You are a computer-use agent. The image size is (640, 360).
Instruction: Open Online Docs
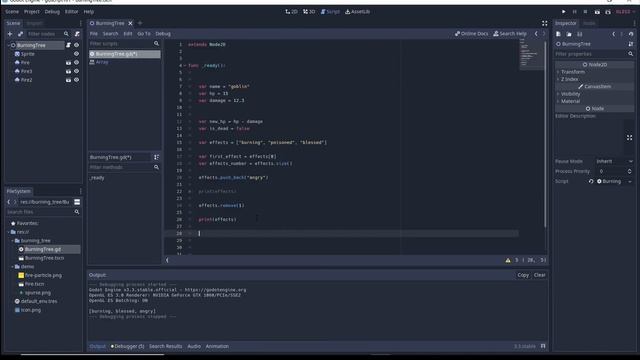pos(471,34)
